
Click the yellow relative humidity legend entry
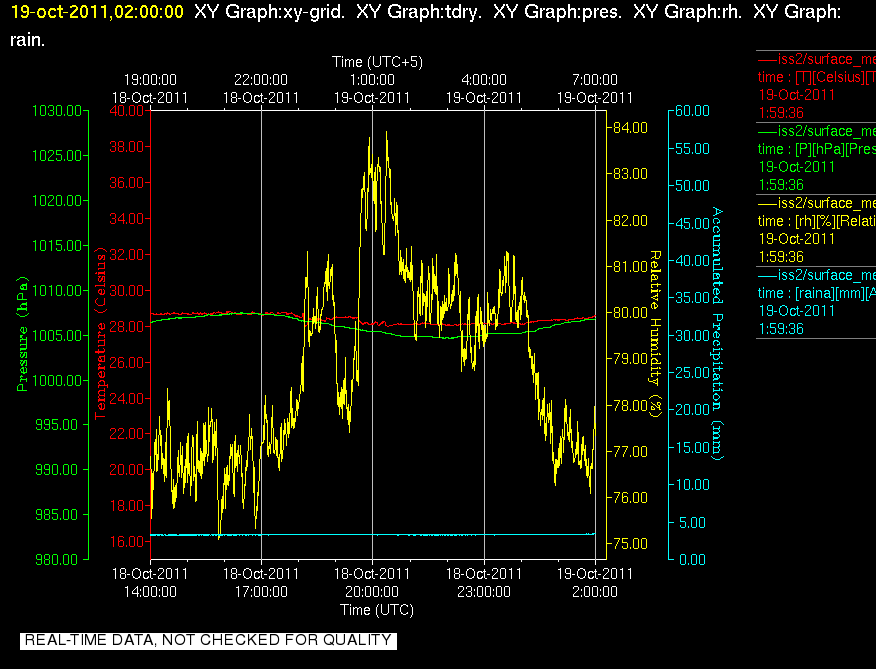pyautogui.click(x=816, y=230)
